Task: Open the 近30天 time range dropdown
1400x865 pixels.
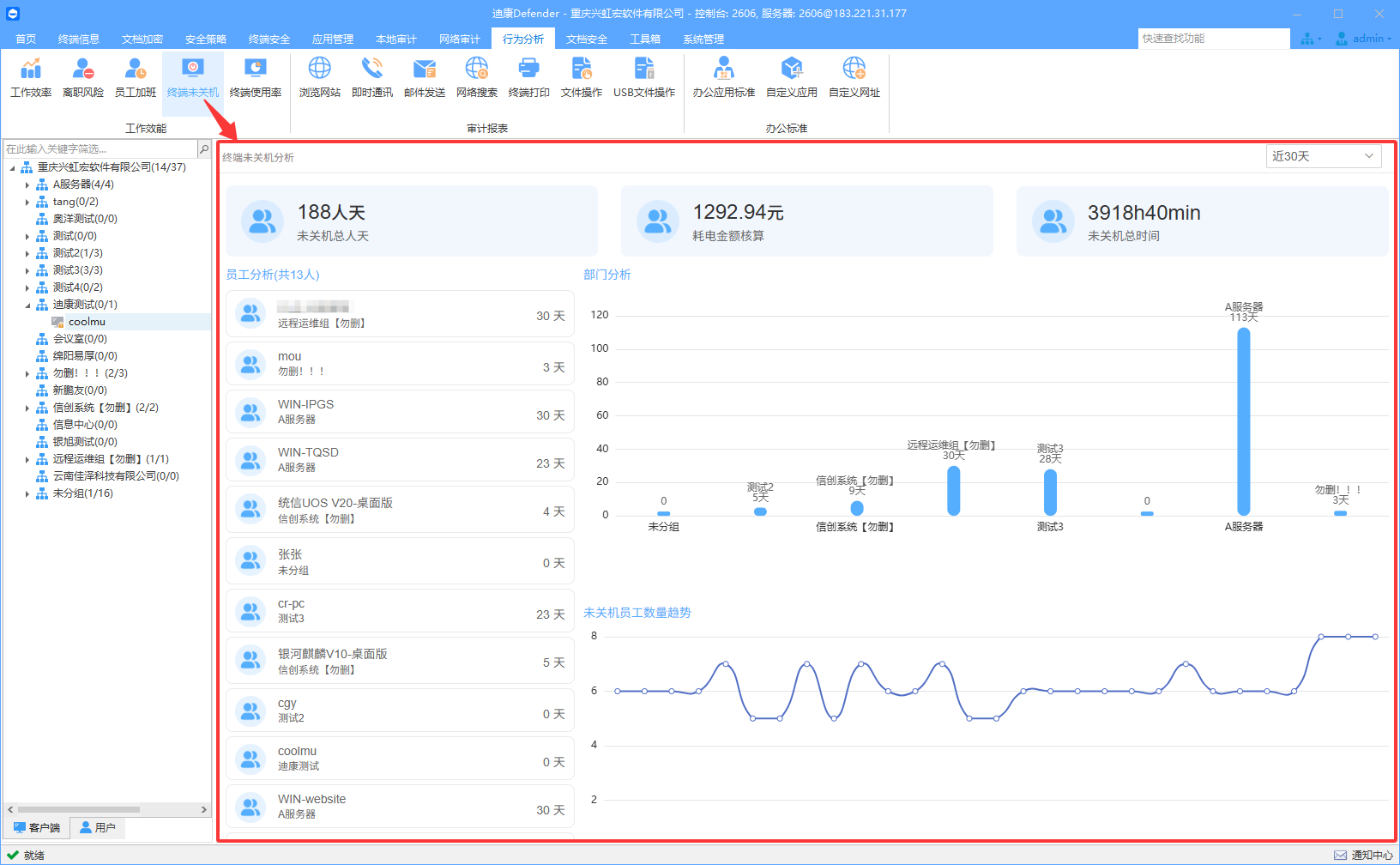Action: (x=1324, y=156)
